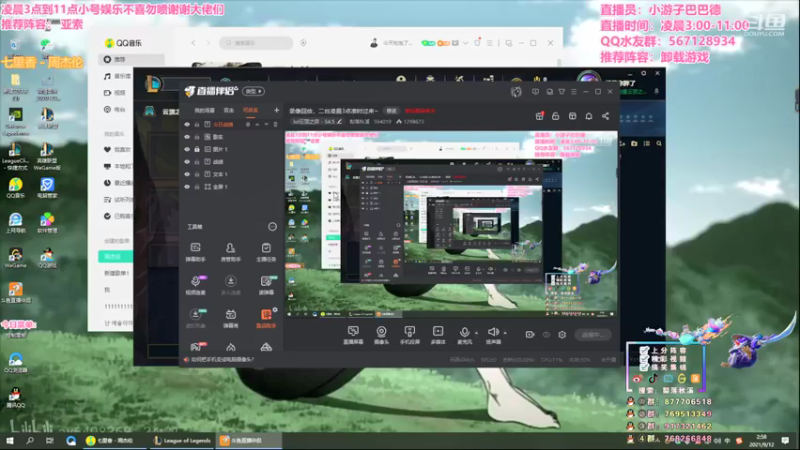Toggle the lock on 文本 1 source
The width and height of the screenshot is (800, 450).
coord(197,174)
